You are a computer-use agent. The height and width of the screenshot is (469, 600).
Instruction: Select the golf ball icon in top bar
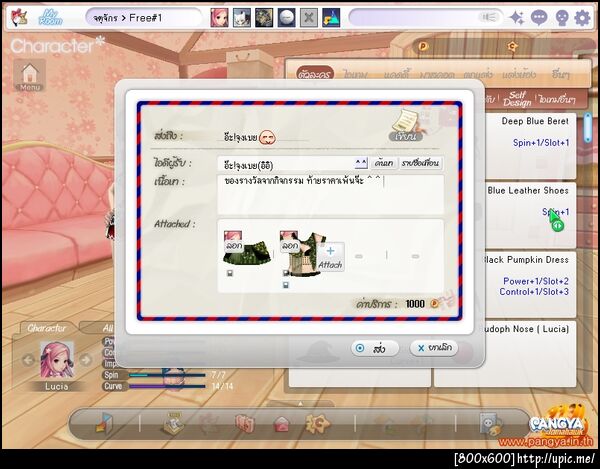coord(287,18)
